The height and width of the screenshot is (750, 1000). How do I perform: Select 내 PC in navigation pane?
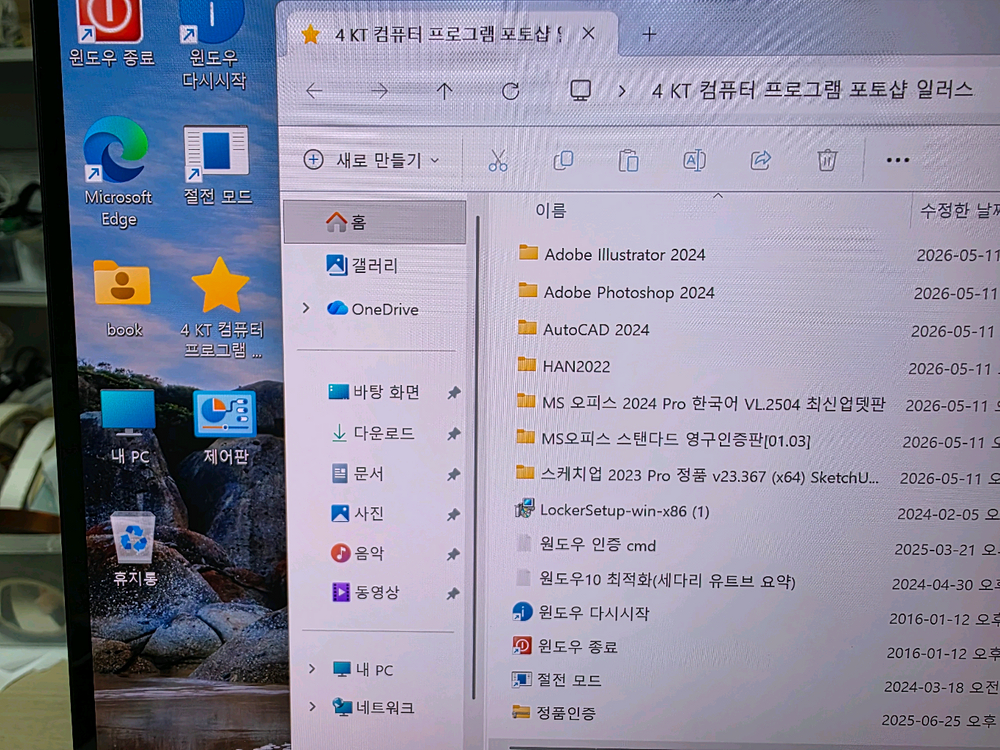(x=363, y=669)
